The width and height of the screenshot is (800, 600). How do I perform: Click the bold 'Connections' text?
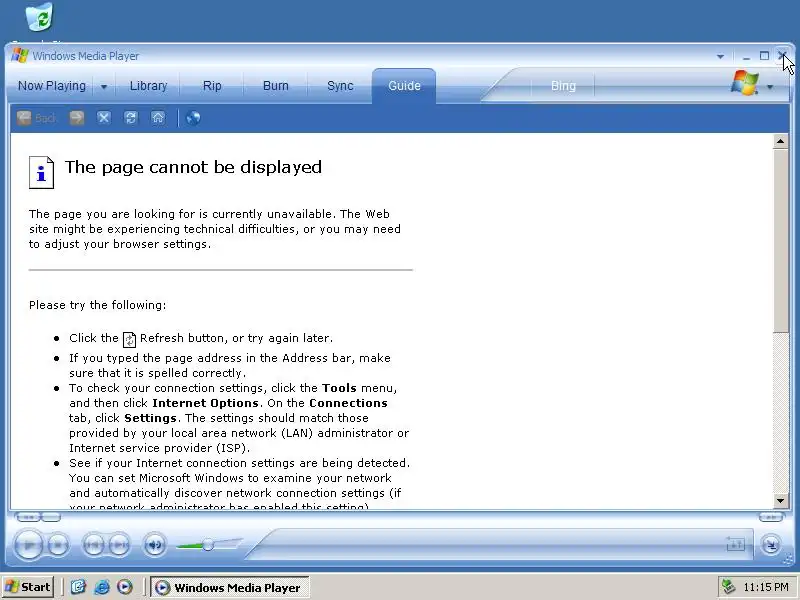tap(348, 403)
